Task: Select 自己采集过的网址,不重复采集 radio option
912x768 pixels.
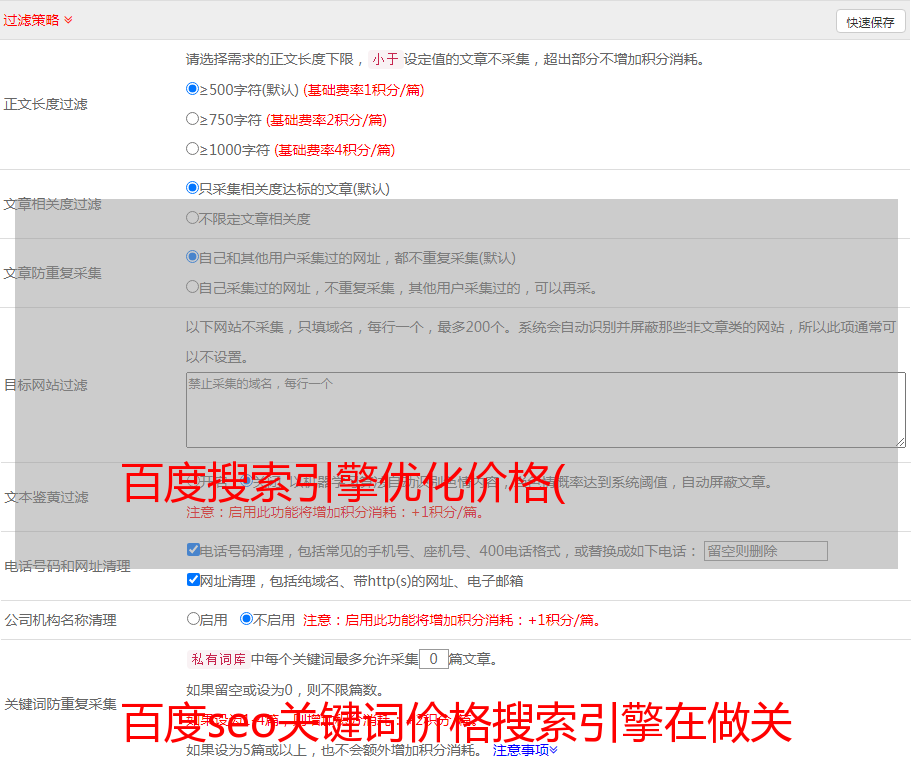Action: pyautogui.click(x=193, y=287)
